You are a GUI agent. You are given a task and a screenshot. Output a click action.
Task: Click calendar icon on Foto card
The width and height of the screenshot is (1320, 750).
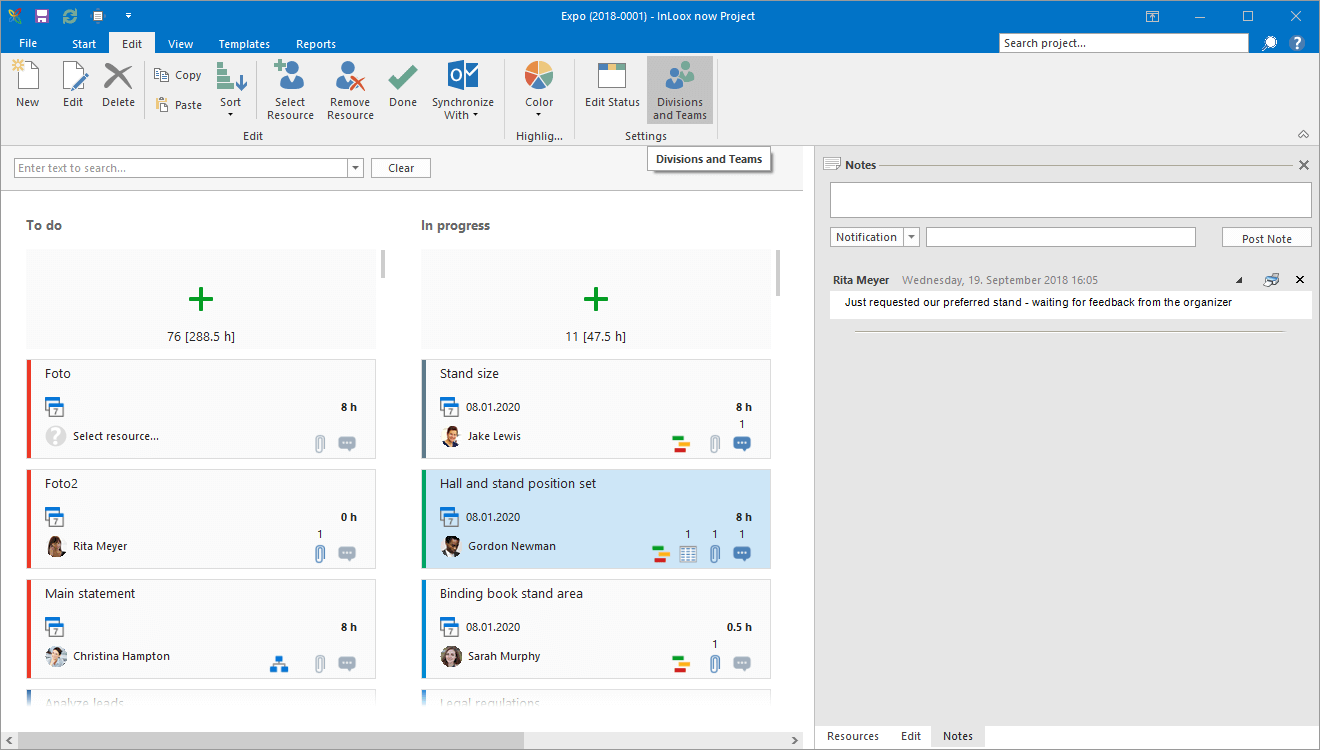click(x=55, y=407)
